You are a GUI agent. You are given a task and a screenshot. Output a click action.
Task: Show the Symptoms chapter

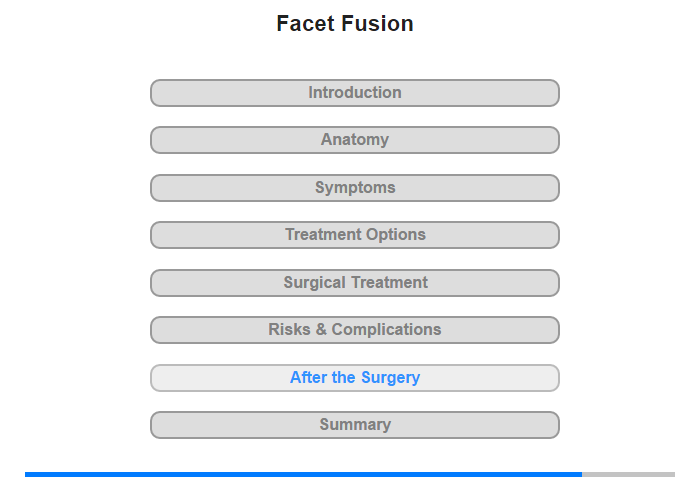[x=355, y=188]
